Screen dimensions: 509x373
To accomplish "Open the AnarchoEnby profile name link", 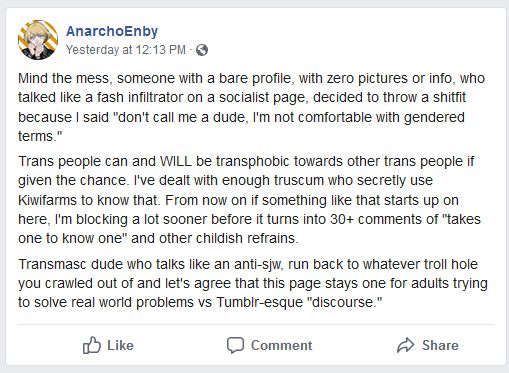I will [x=112, y=31].
